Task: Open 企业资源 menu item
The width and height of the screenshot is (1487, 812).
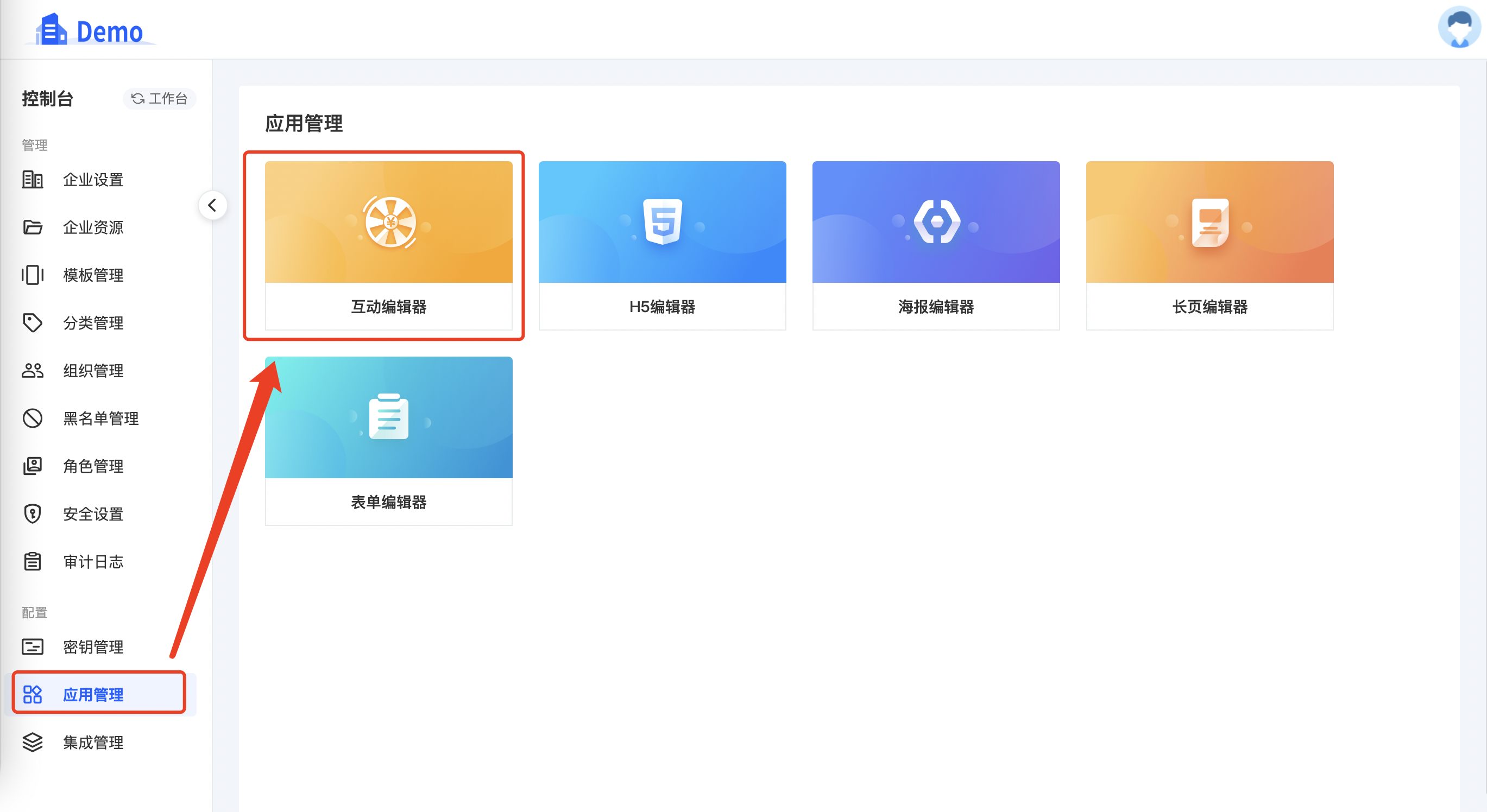Action: pos(100,227)
